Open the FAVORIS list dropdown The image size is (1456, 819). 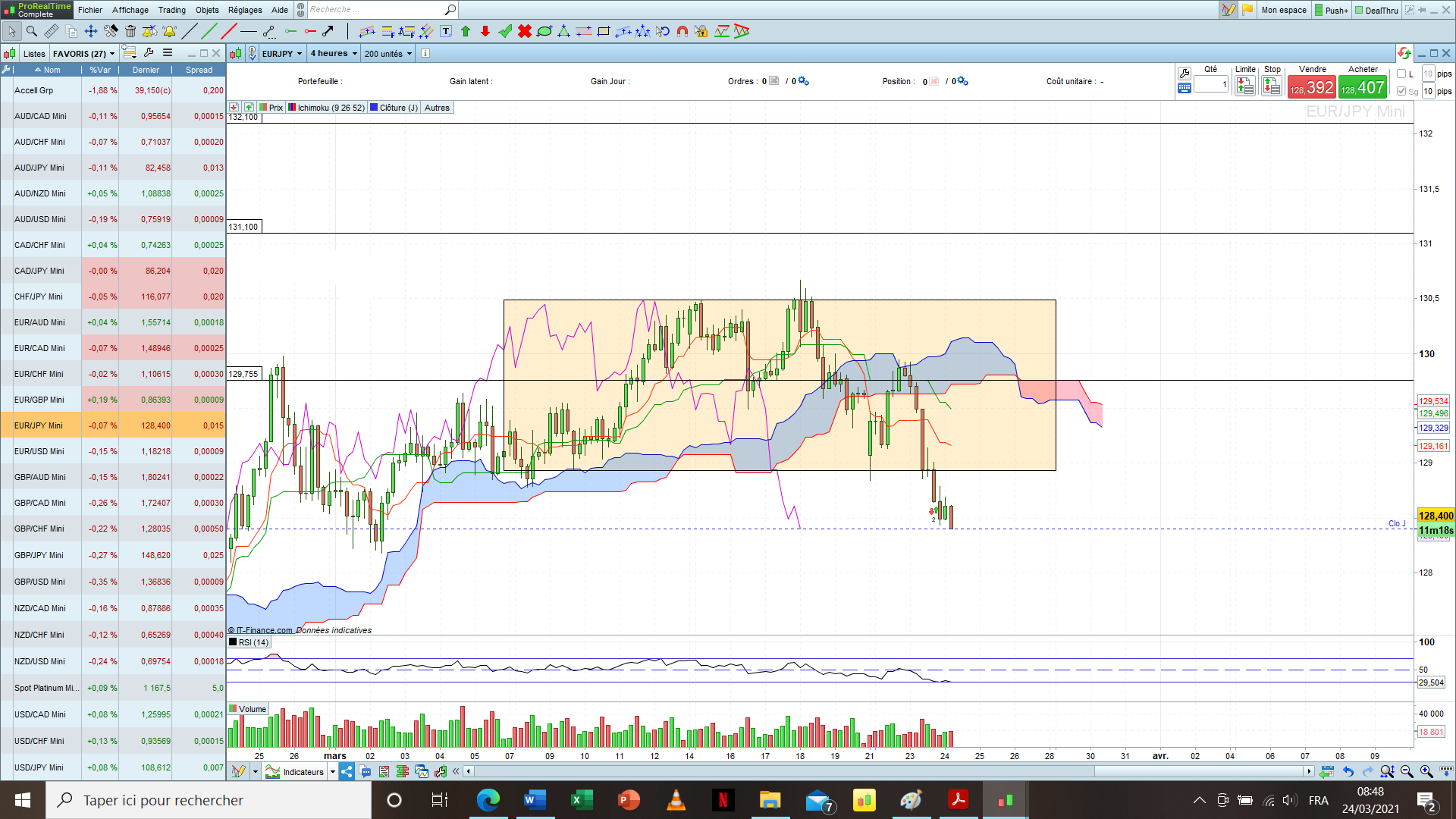point(83,54)
